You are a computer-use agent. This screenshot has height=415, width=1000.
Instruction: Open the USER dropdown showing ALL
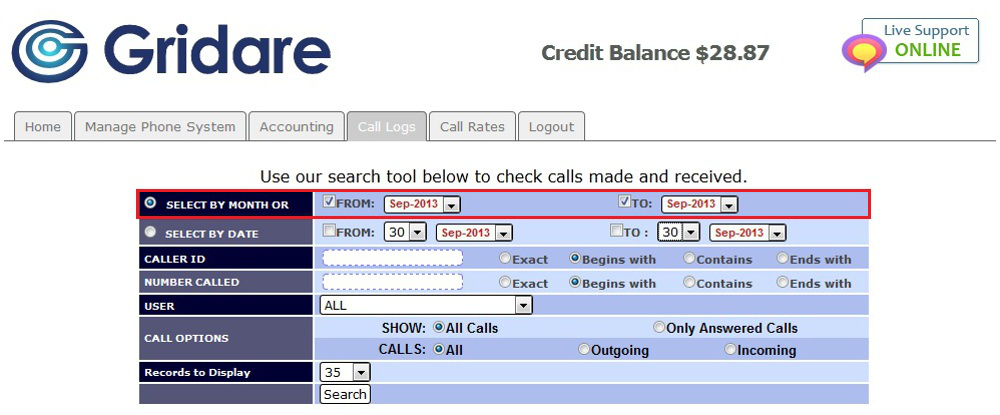click(x=426, y=305)
